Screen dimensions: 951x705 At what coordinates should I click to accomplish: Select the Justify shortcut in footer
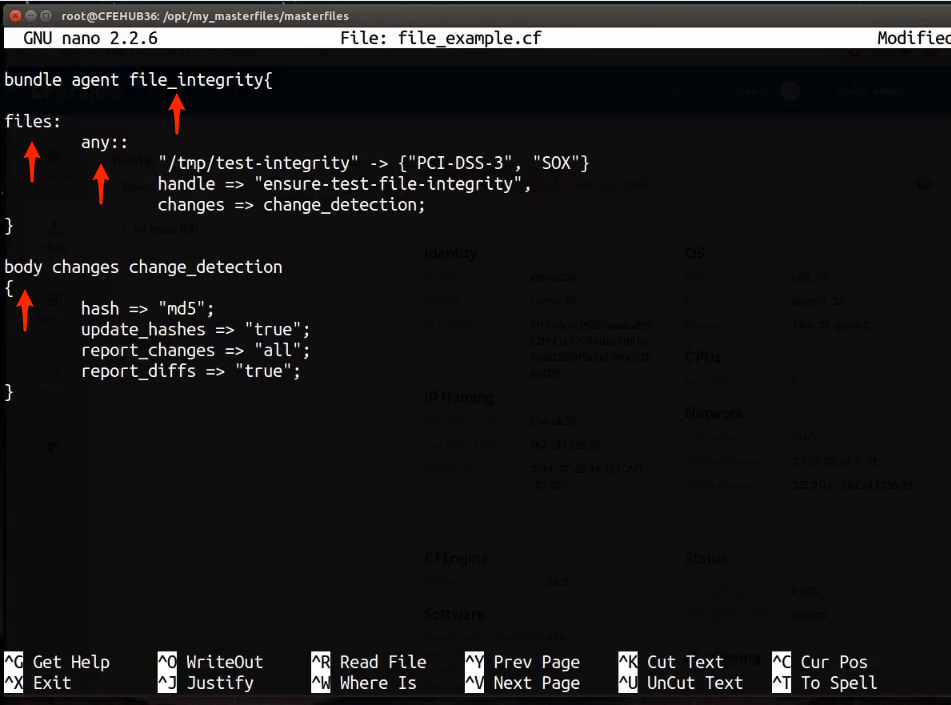coord(219,683)
